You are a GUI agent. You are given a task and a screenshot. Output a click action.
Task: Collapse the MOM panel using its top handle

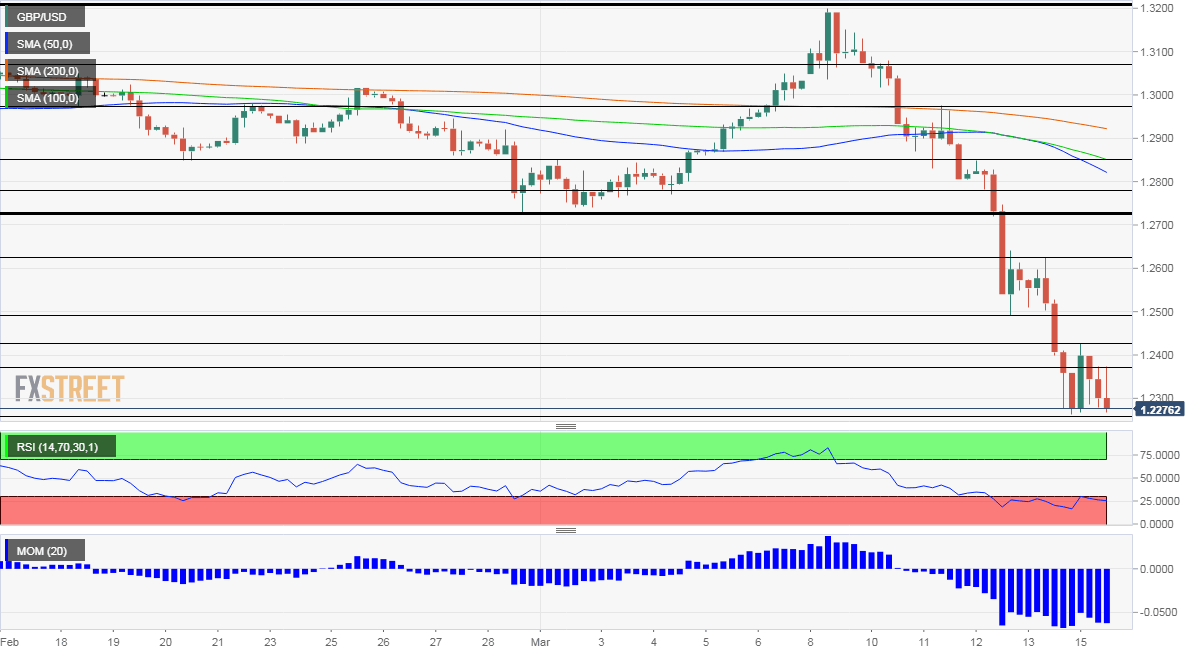click(x=566, y=531)
